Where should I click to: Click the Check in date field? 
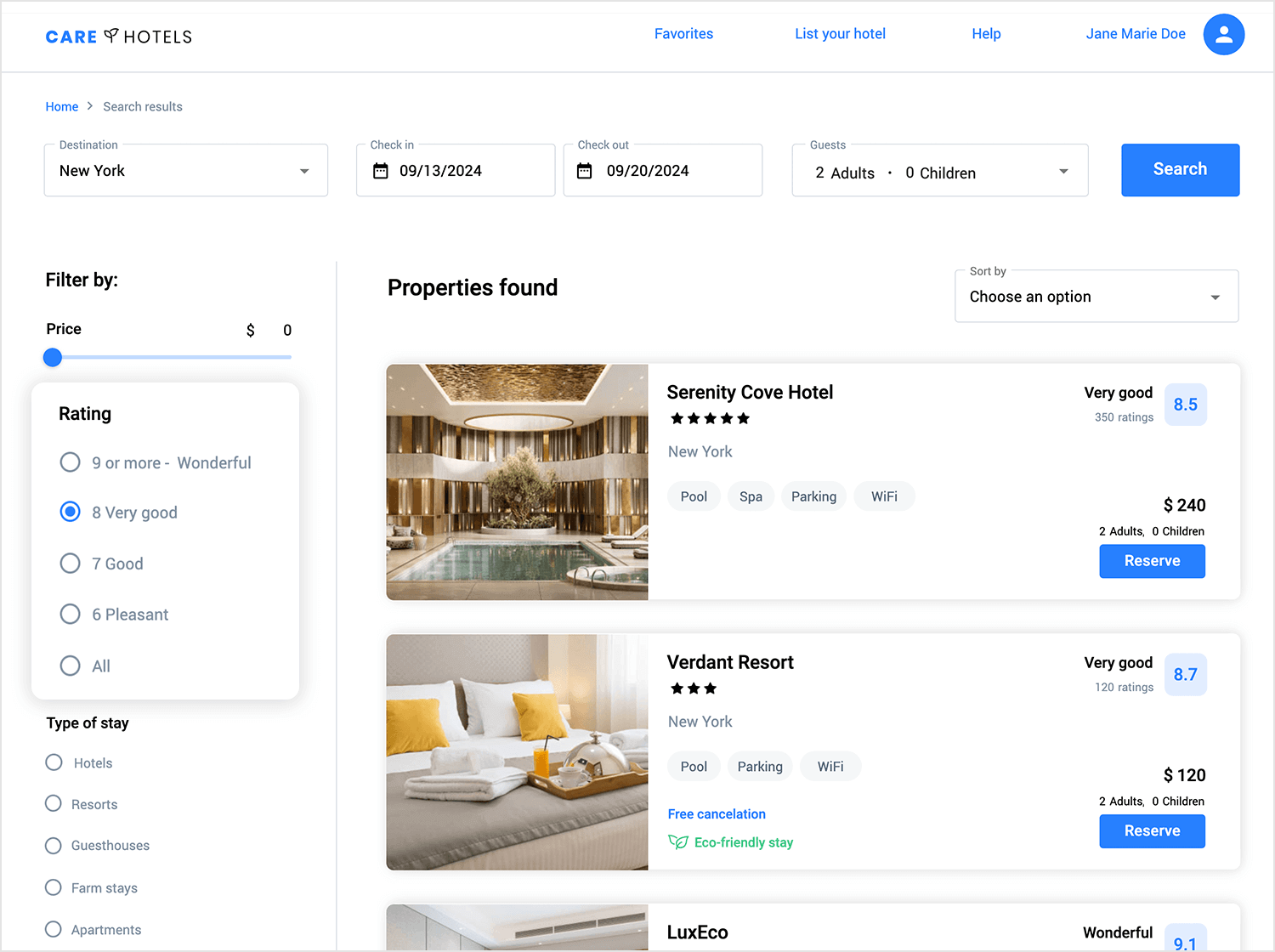pos(456,170)
